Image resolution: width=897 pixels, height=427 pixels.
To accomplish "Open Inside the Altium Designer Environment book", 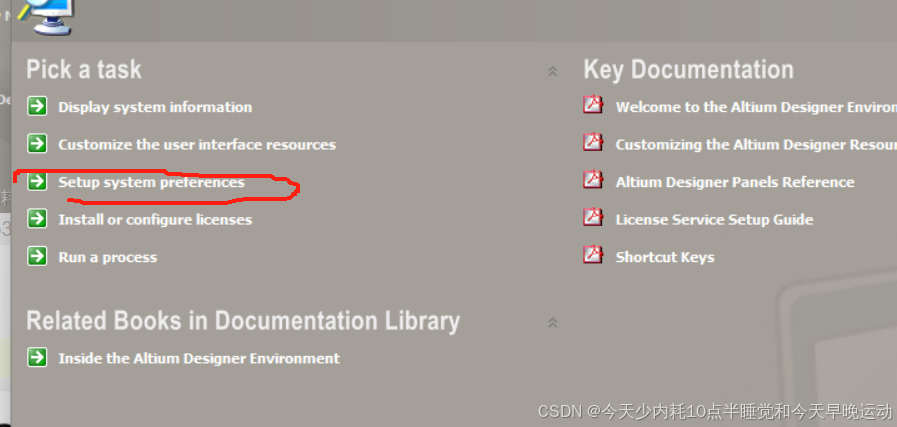I will click(199, 358).
